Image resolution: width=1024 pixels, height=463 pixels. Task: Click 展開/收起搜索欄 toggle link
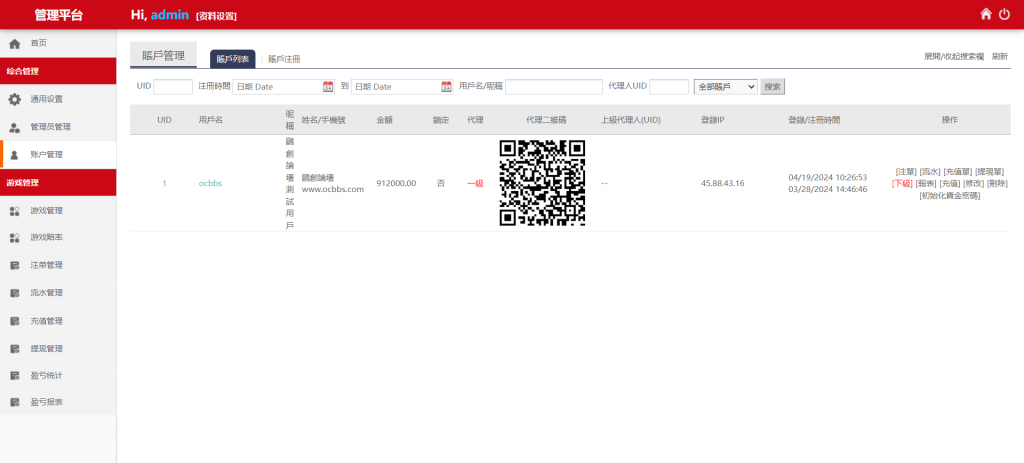pos(953,57)
